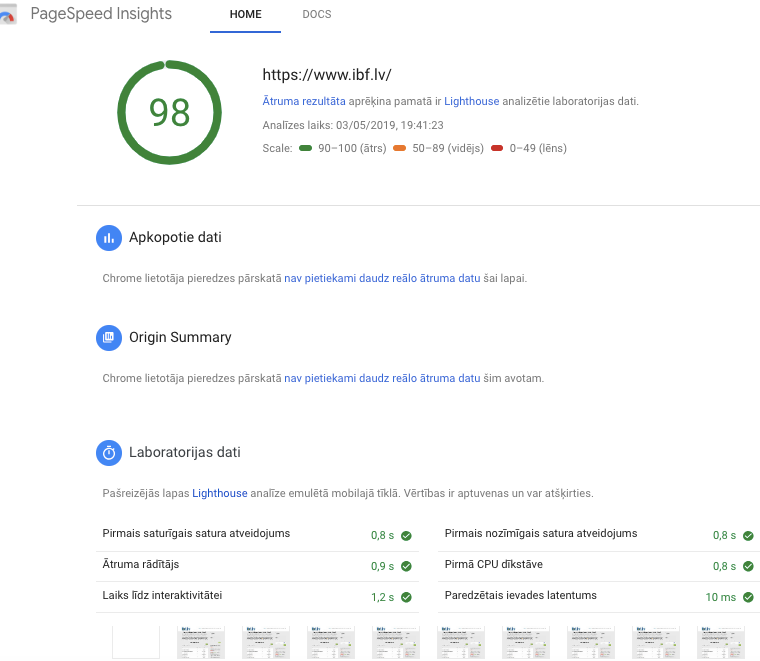Click the Apkopotie dati bar chart icon
Screen dimensions: 760x661
coord(109,238)
